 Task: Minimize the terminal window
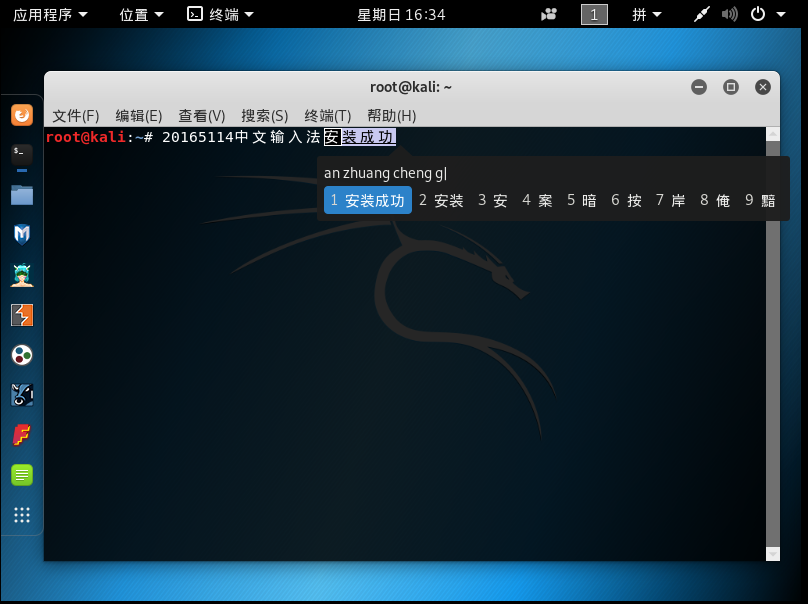699,87
